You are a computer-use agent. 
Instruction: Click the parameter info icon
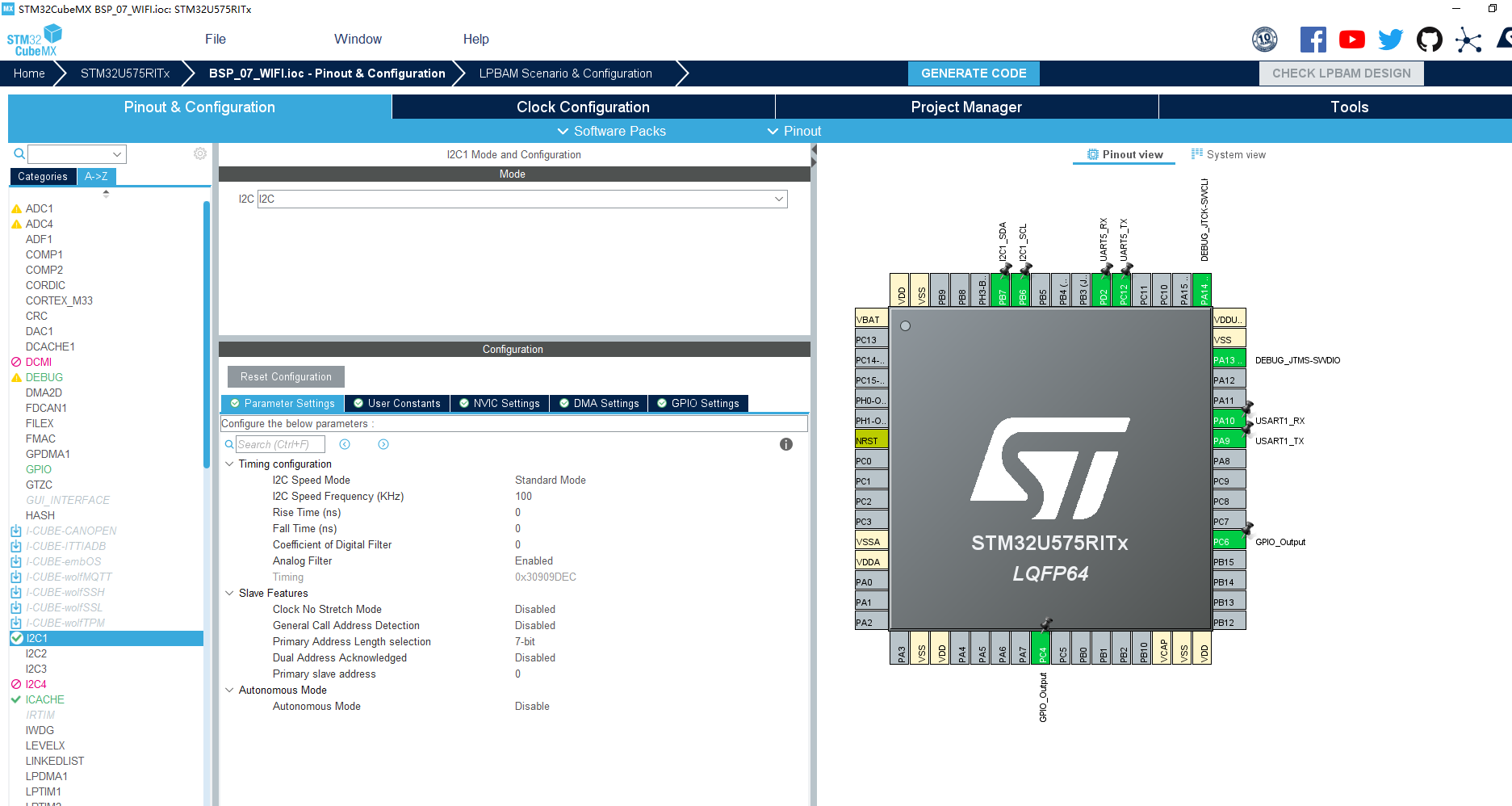tap(785, 444)
